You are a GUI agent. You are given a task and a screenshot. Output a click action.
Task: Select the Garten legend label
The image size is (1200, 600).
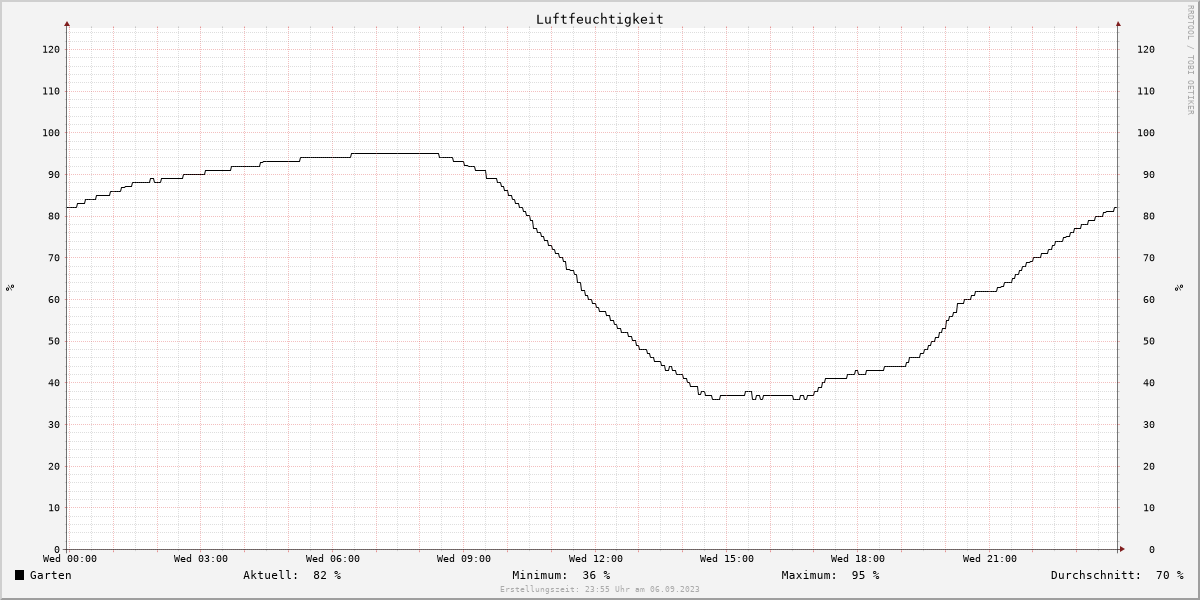point(50,575)
